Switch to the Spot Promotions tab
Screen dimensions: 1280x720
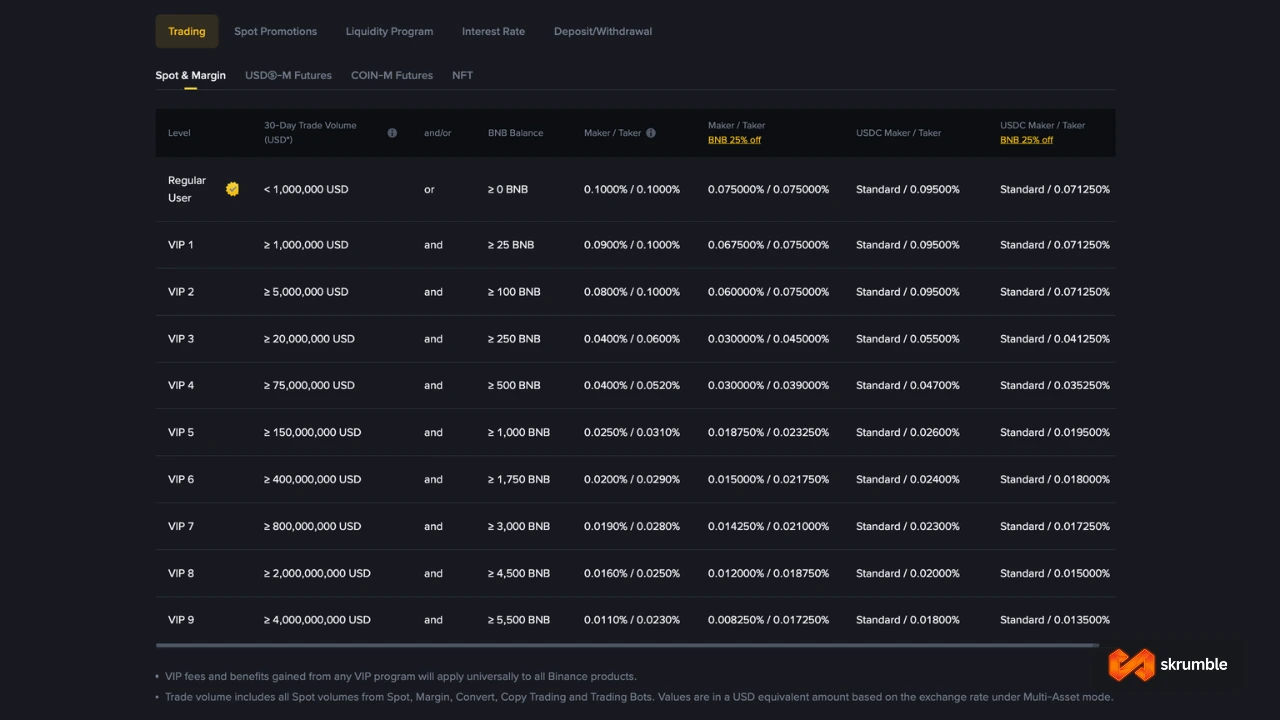pyautogui.click(x=276, y=31)
